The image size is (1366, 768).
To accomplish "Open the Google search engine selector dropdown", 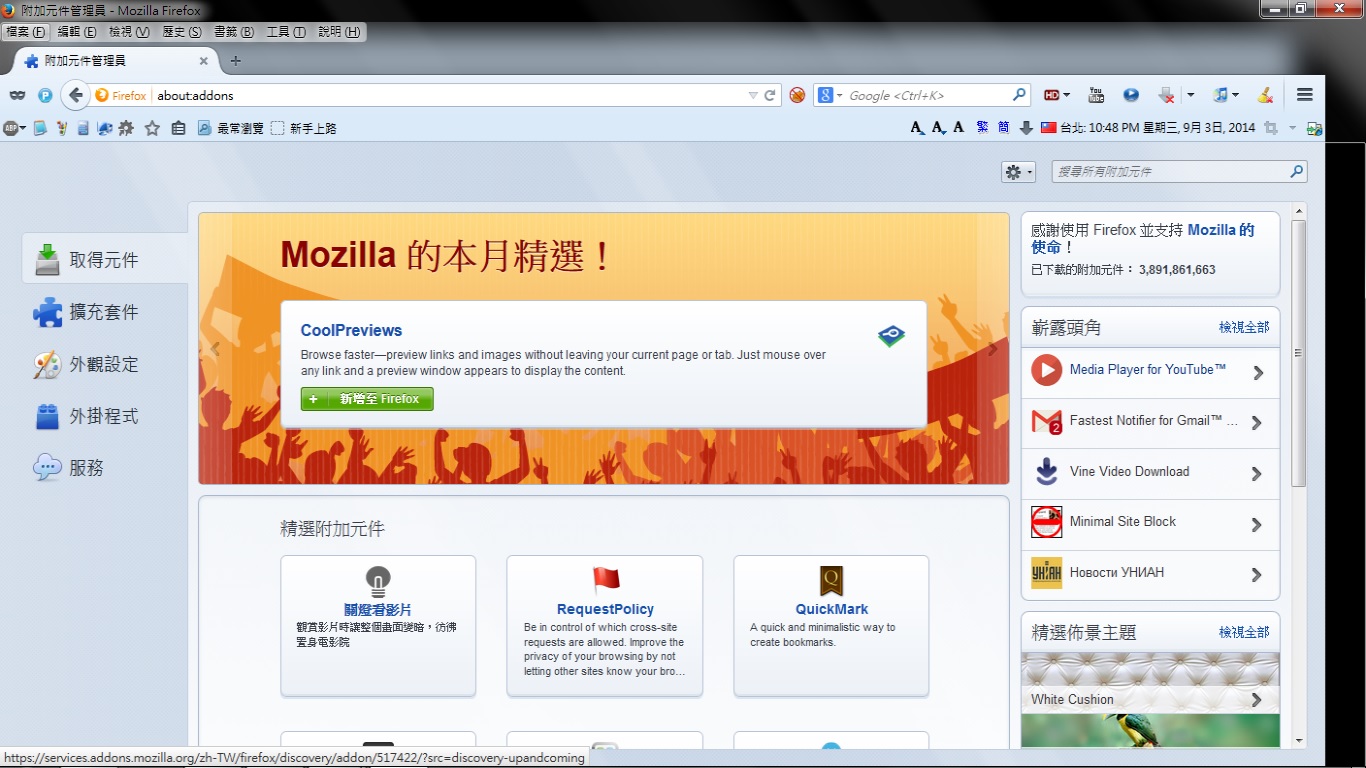I will click(x=829, y=95).
